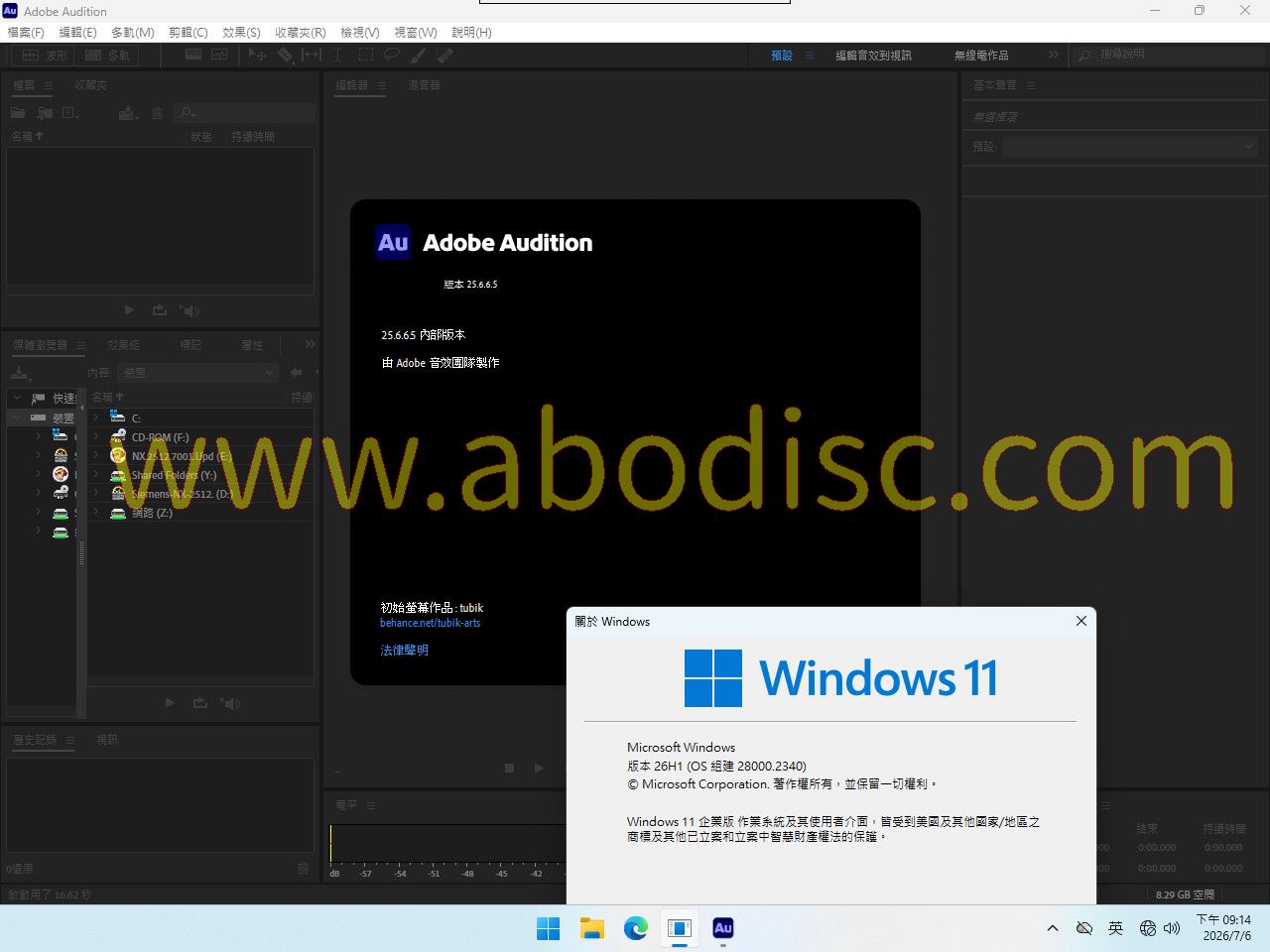1270x952 pixels.
Task: Click the add shortcut icon in media browser
Action: pyautogui.click(x=20, y=373)
